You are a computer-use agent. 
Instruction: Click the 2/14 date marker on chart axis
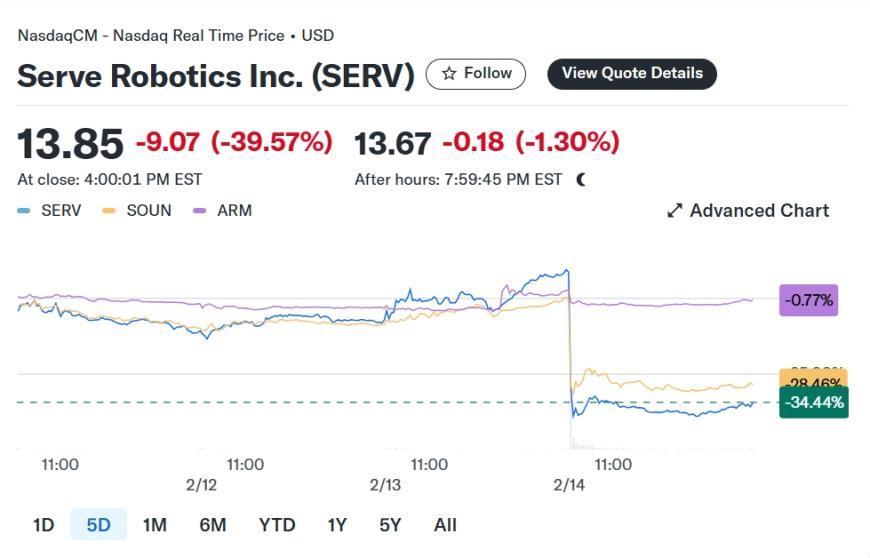click(x=569, y=485)
